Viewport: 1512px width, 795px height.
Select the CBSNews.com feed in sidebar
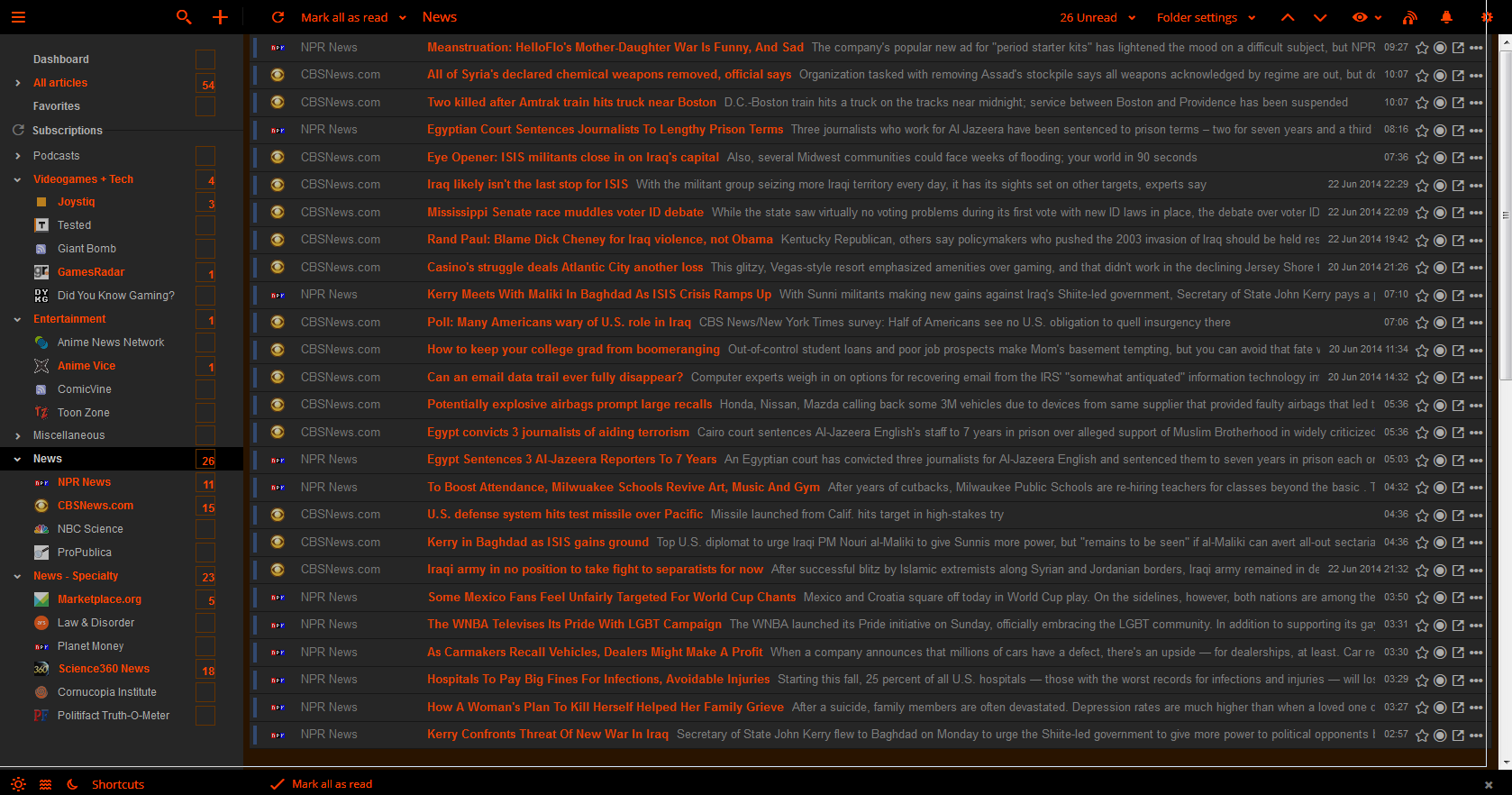[x=96, y=506]
